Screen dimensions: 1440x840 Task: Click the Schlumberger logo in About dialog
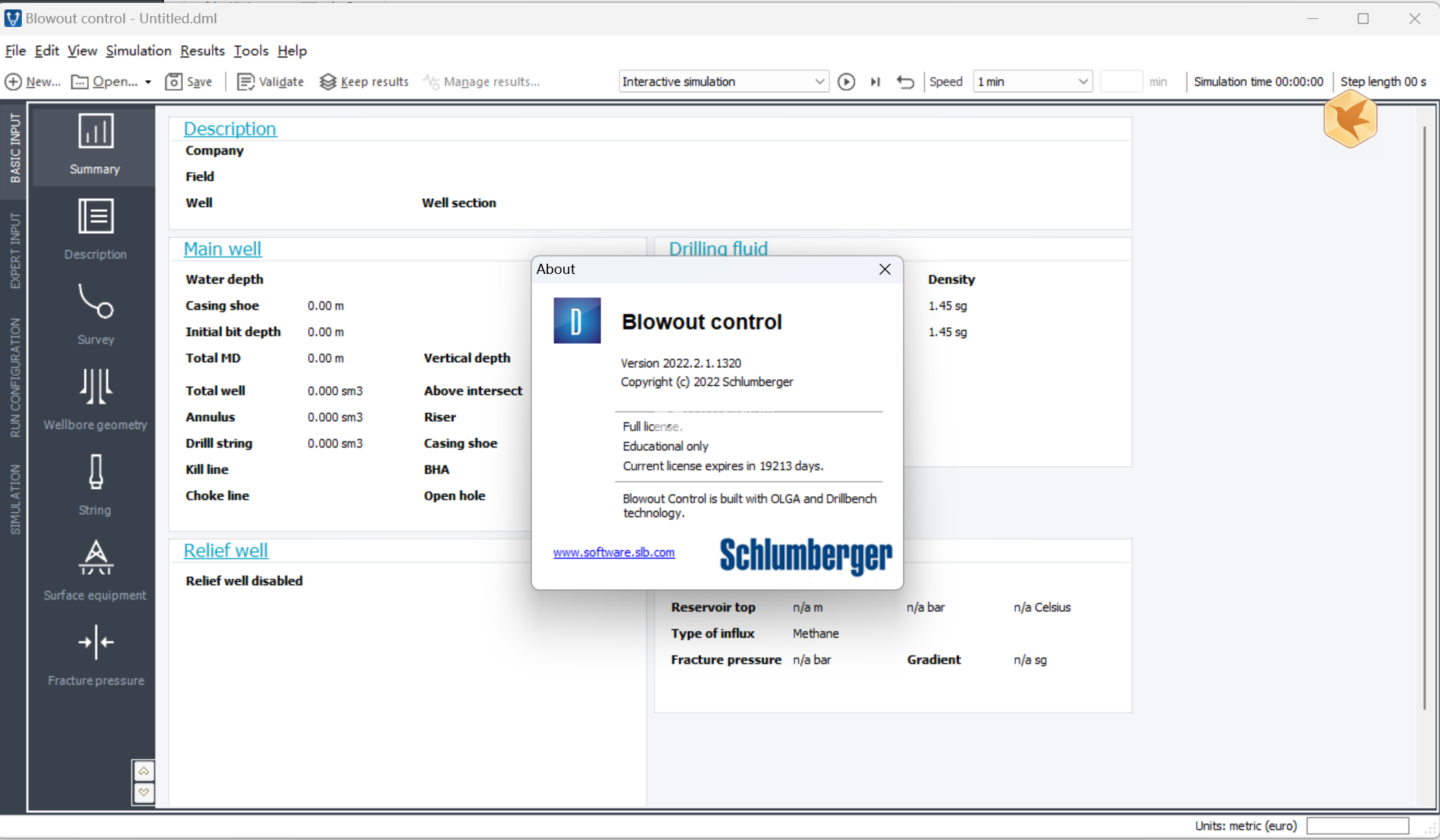point(805,557)
